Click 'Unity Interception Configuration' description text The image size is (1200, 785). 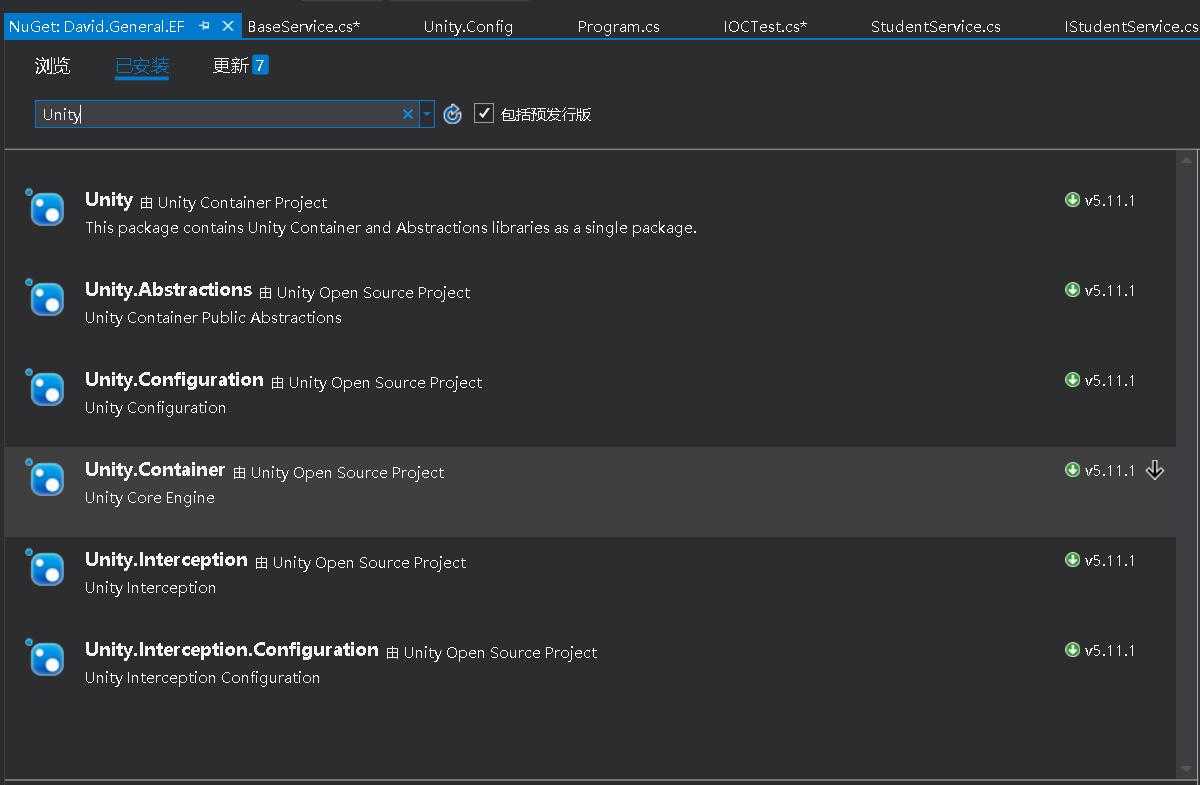point(202,678)
